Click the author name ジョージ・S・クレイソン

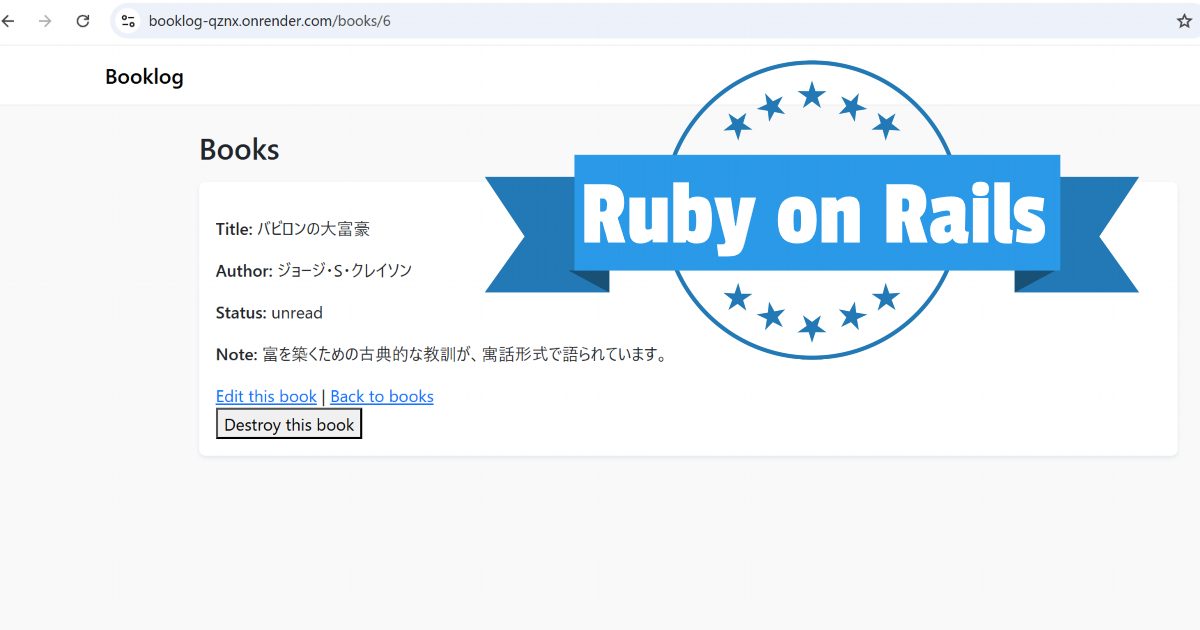(x=344, y=271)
